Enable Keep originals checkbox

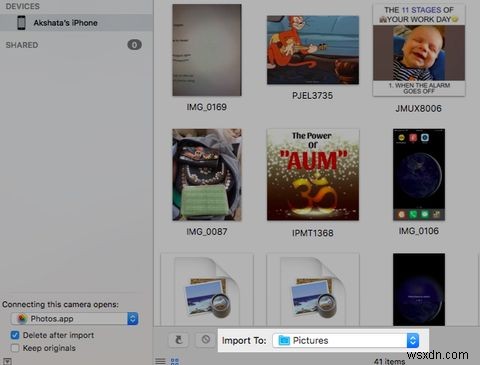[x=15, y=348]
